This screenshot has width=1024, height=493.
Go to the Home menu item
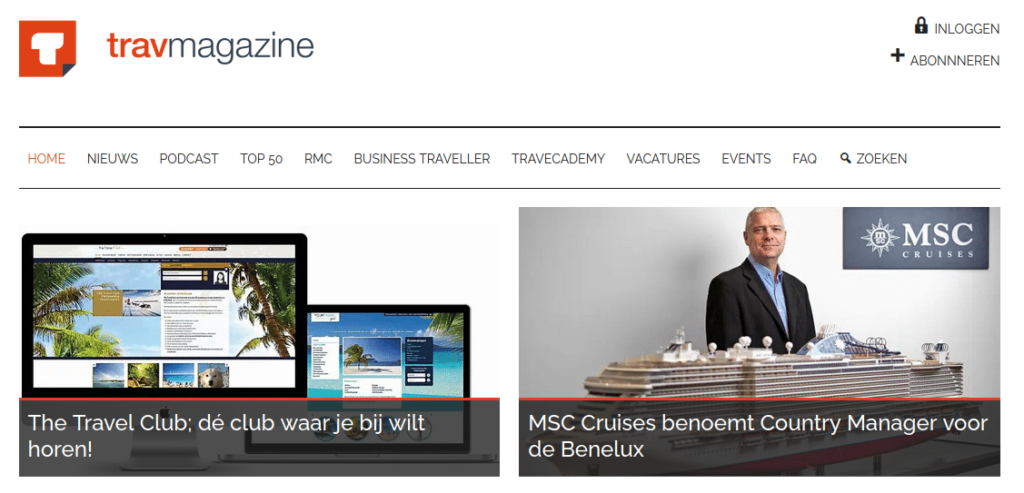tap(46, 159)
